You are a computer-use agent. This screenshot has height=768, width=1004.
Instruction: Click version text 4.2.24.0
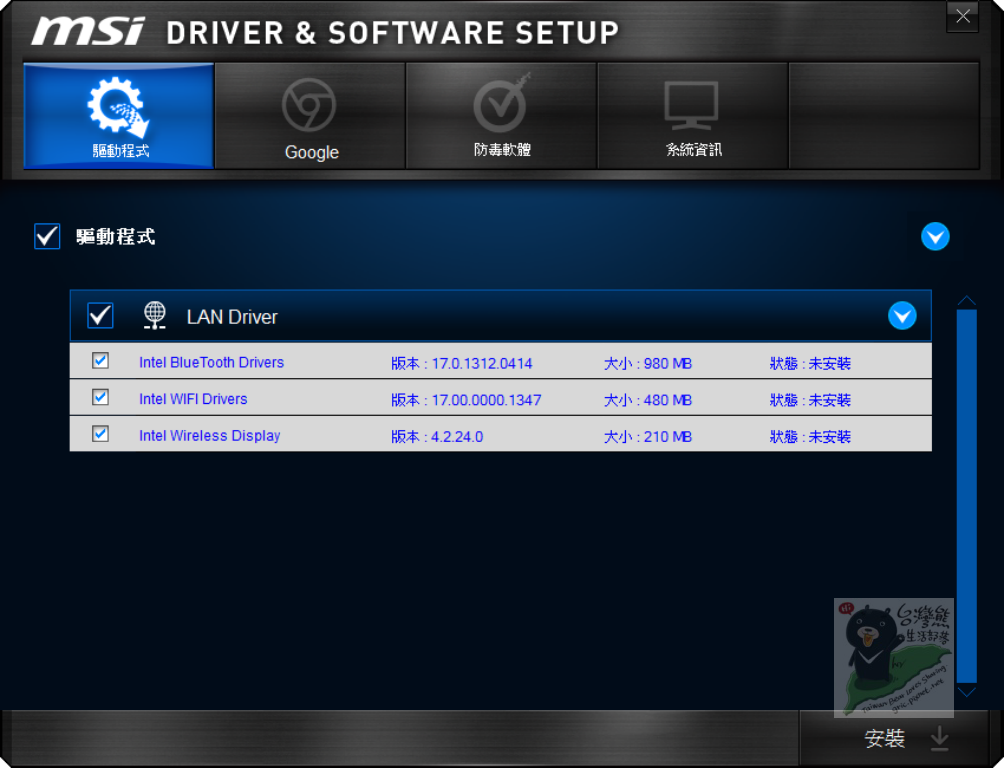click(x=457, y=437)
